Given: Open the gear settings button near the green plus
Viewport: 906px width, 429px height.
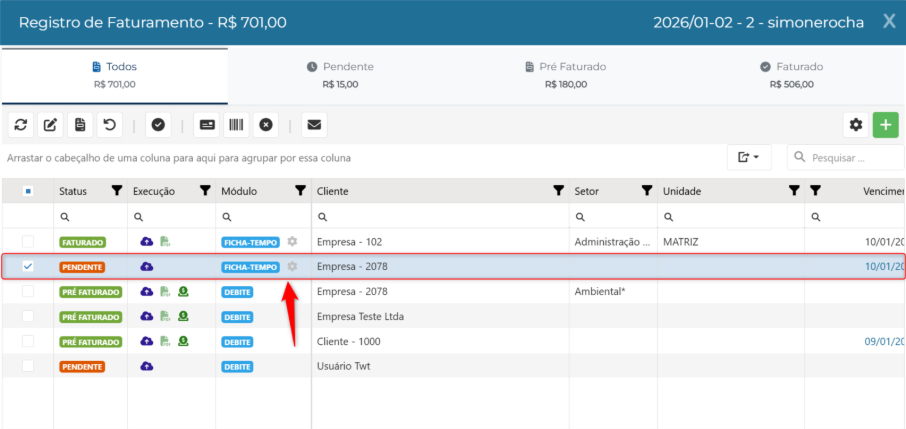Looking at the screenshot, I should coord(856,125).
